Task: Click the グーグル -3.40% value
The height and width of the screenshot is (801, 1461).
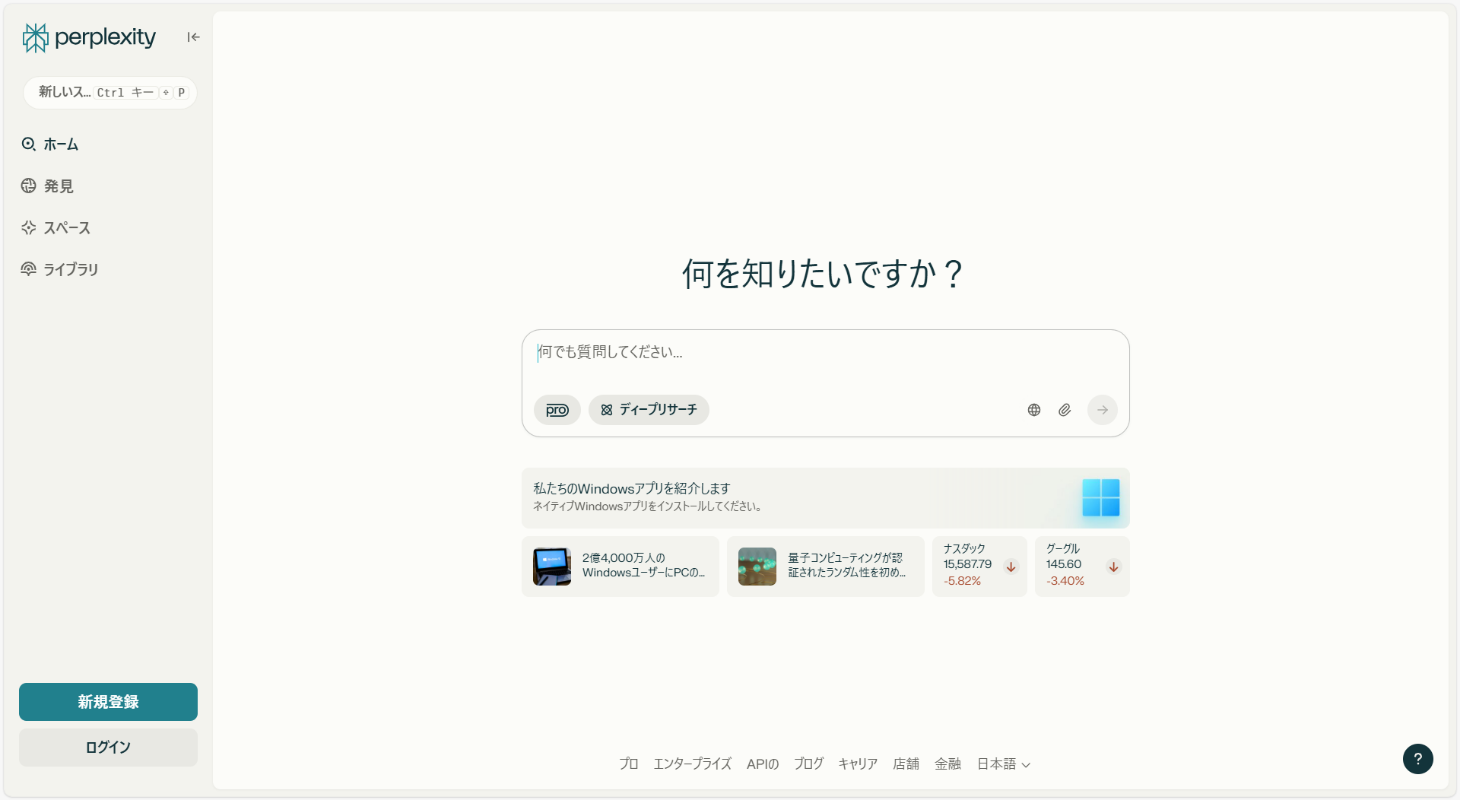Action: pos(1065,581)
